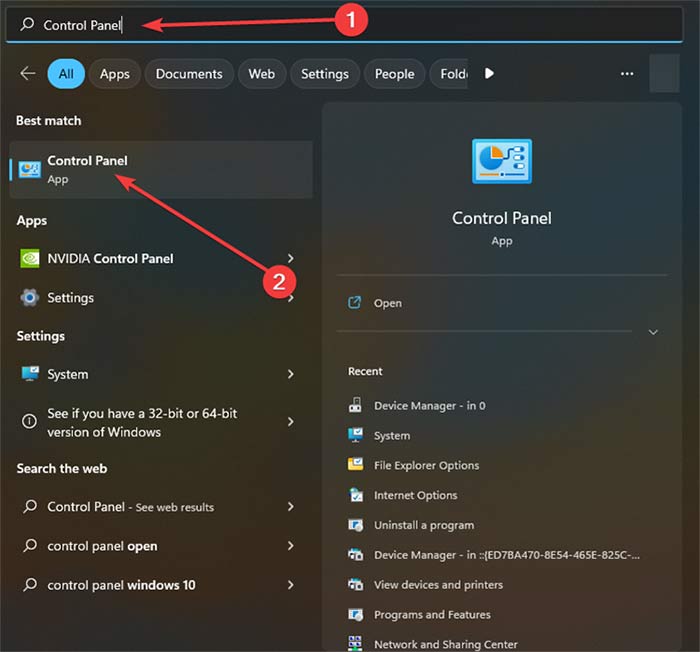Open recent 'Device Manager - in ::{ED7BA470' text

pyautogui.click(x=507, y=555)
